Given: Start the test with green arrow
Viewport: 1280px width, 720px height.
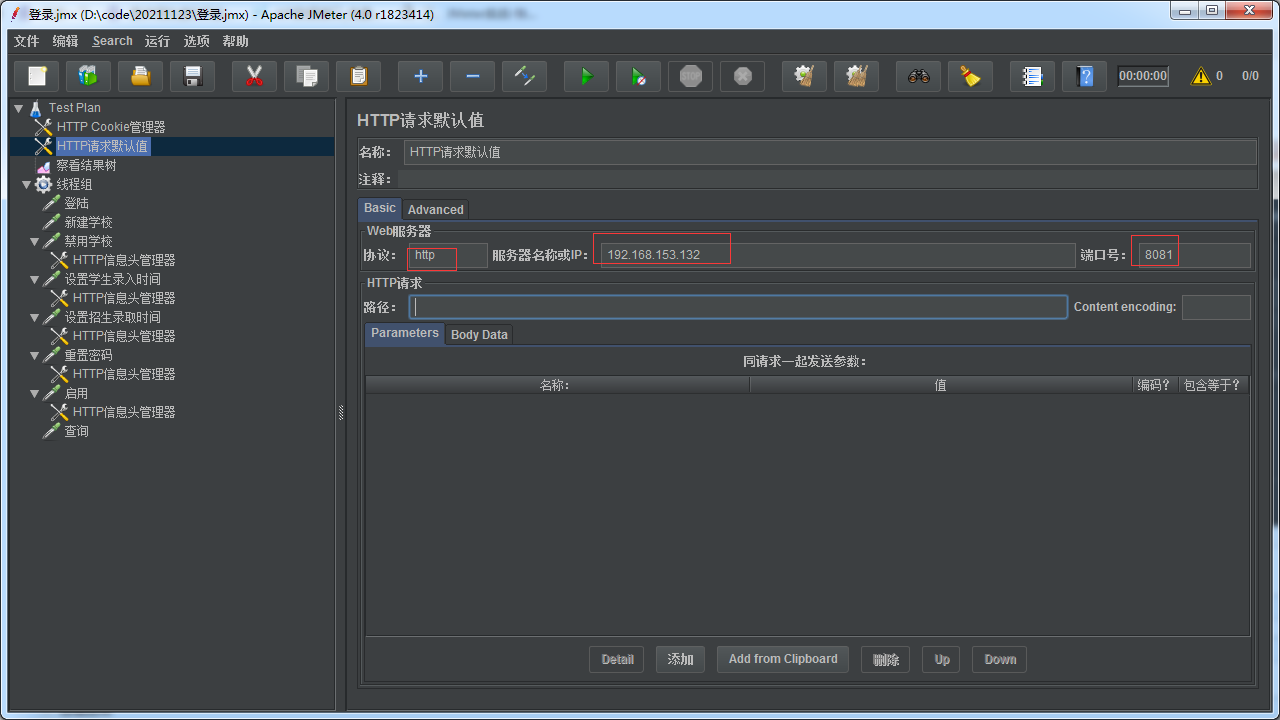Looking at the screenshot, I should [x=587, y=76].
